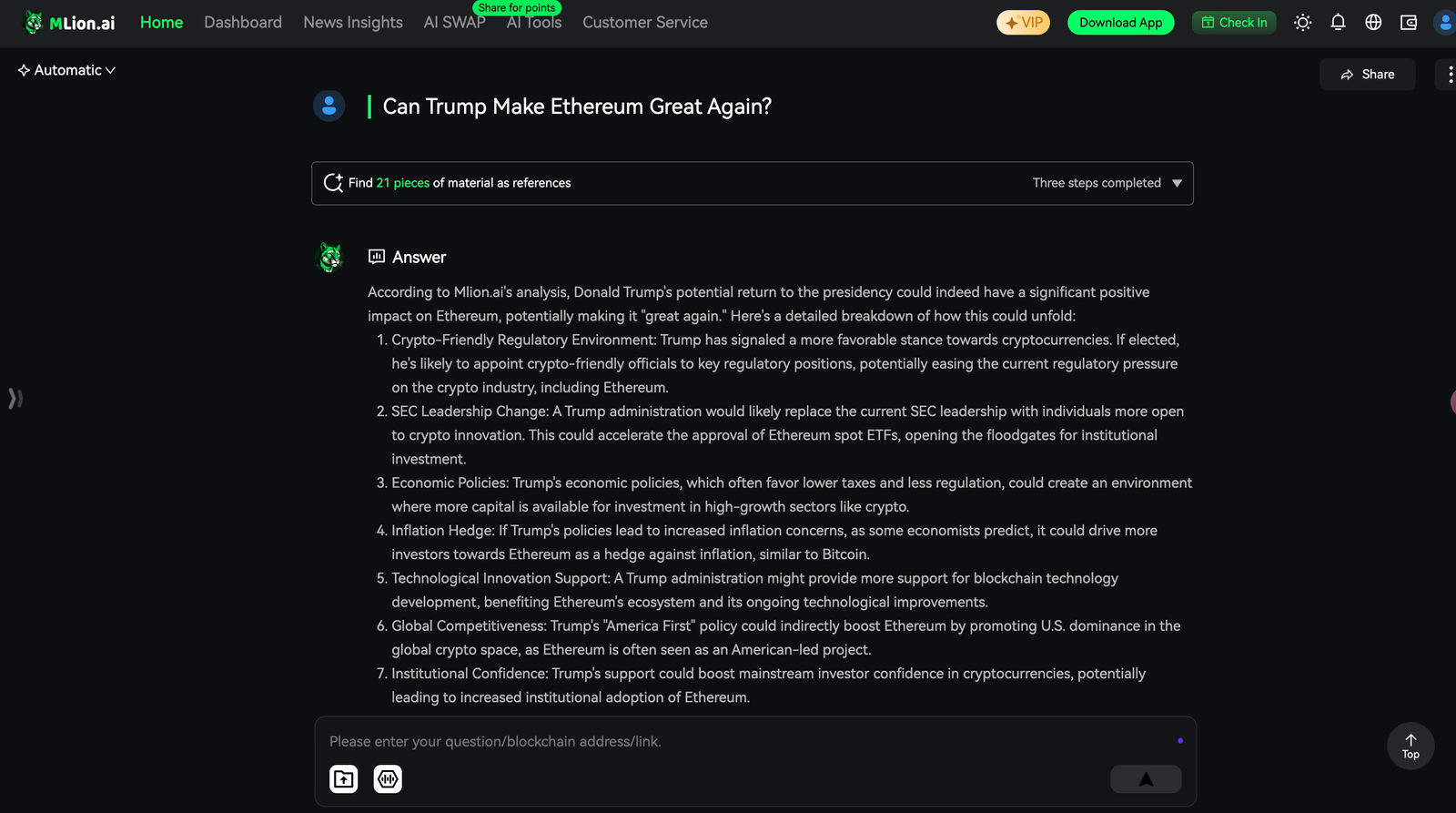Select AI SWAP in navigation

(x=454, y=23)
